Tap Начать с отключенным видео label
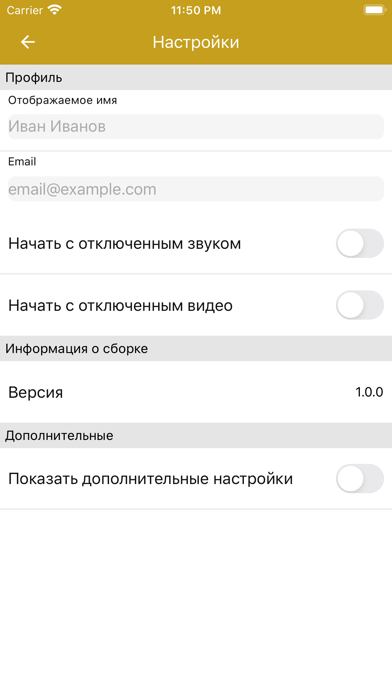392x696 pixels. [x=120, y=305]
